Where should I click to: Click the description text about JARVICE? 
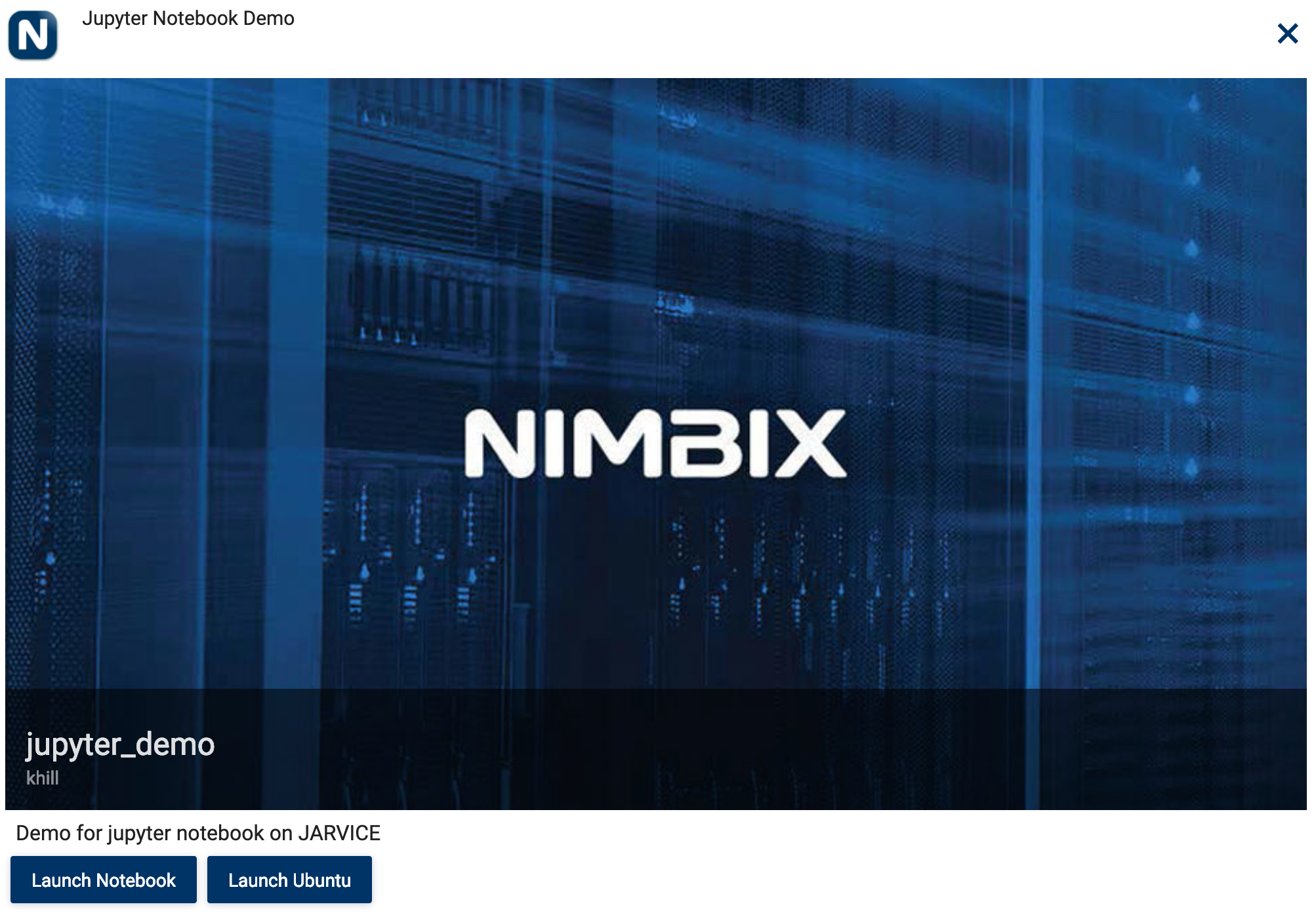coord(197,833)
